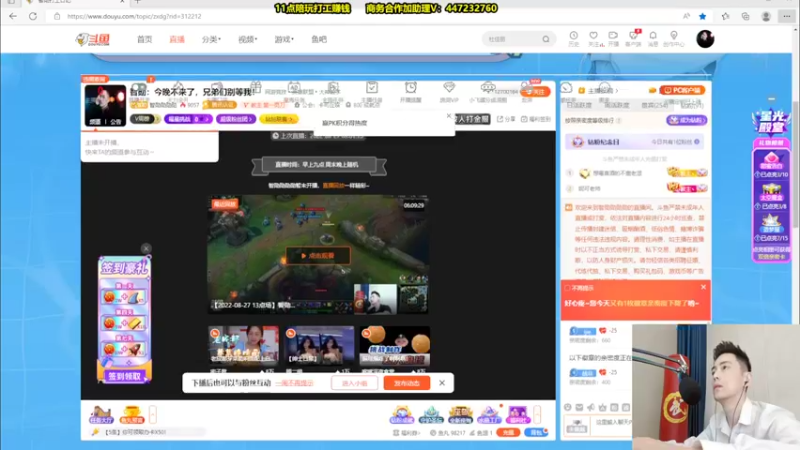Open the start-streaming camera icon in header
The width and height of the screenshot is (800, 450).
pyautogui.click(x=613, y=39)
